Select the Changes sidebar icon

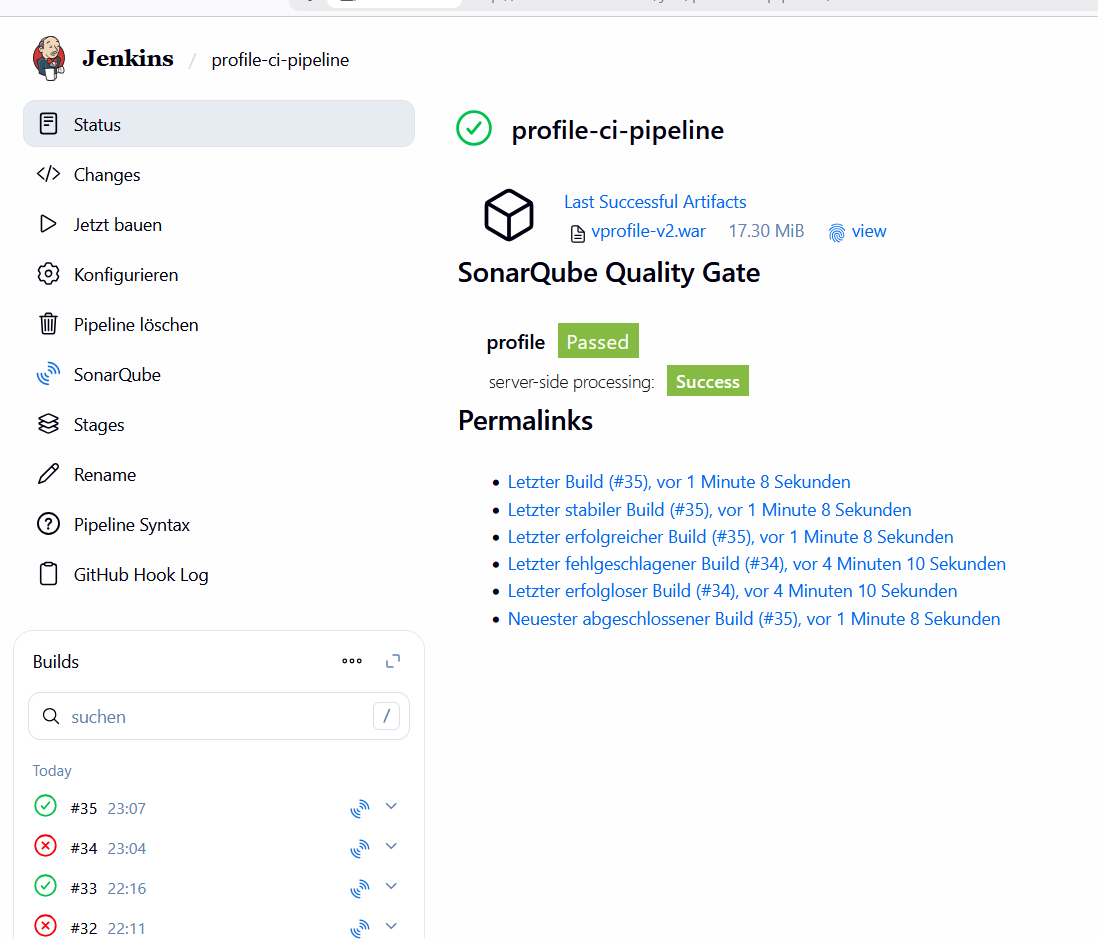click(48, 174)
